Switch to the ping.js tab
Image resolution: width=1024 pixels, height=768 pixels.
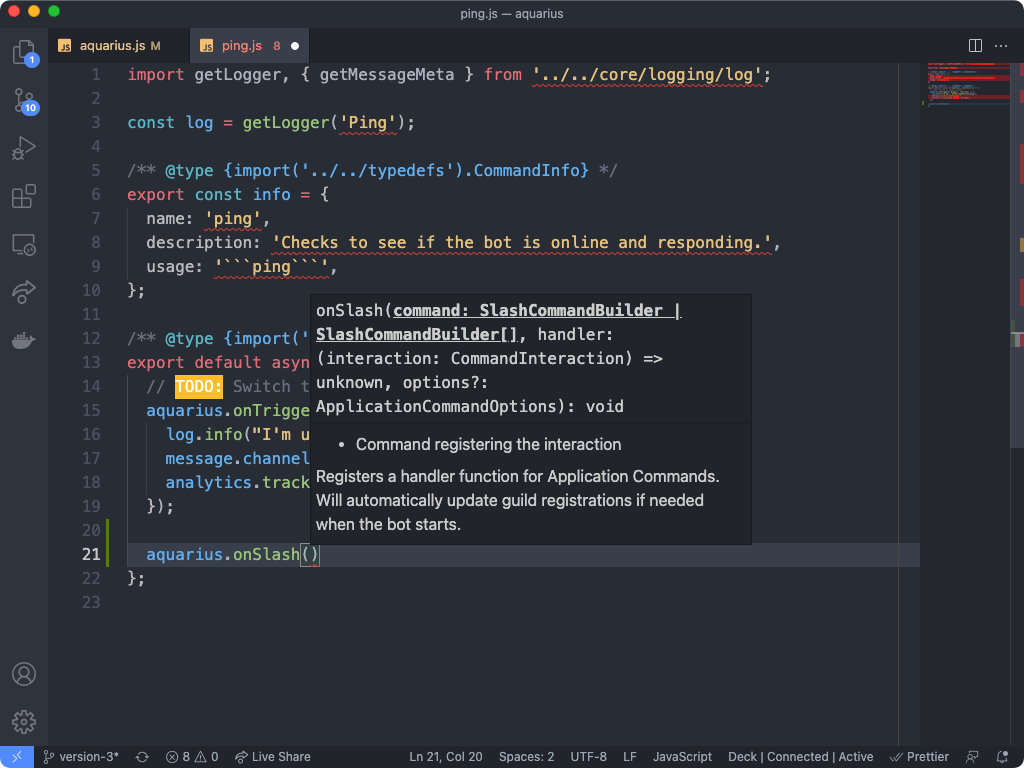click(x=240, y=45)
